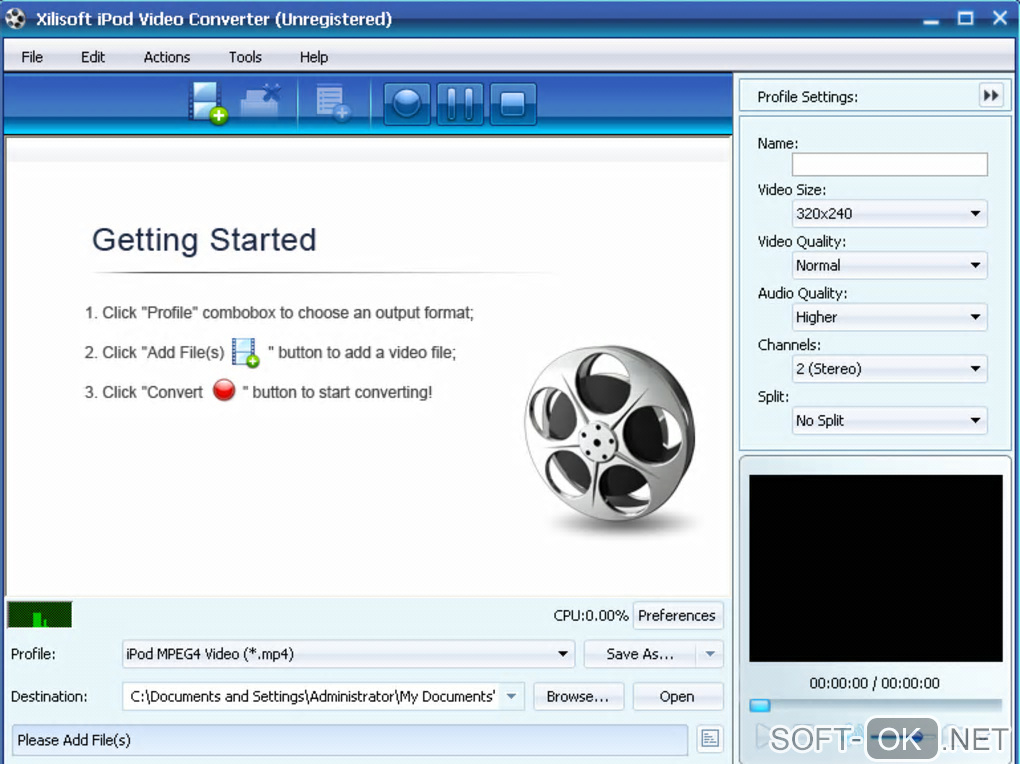This screenshot has width=1020, height=764.
Task: Open the Split No Split dropdown
Action: (889, 420)
